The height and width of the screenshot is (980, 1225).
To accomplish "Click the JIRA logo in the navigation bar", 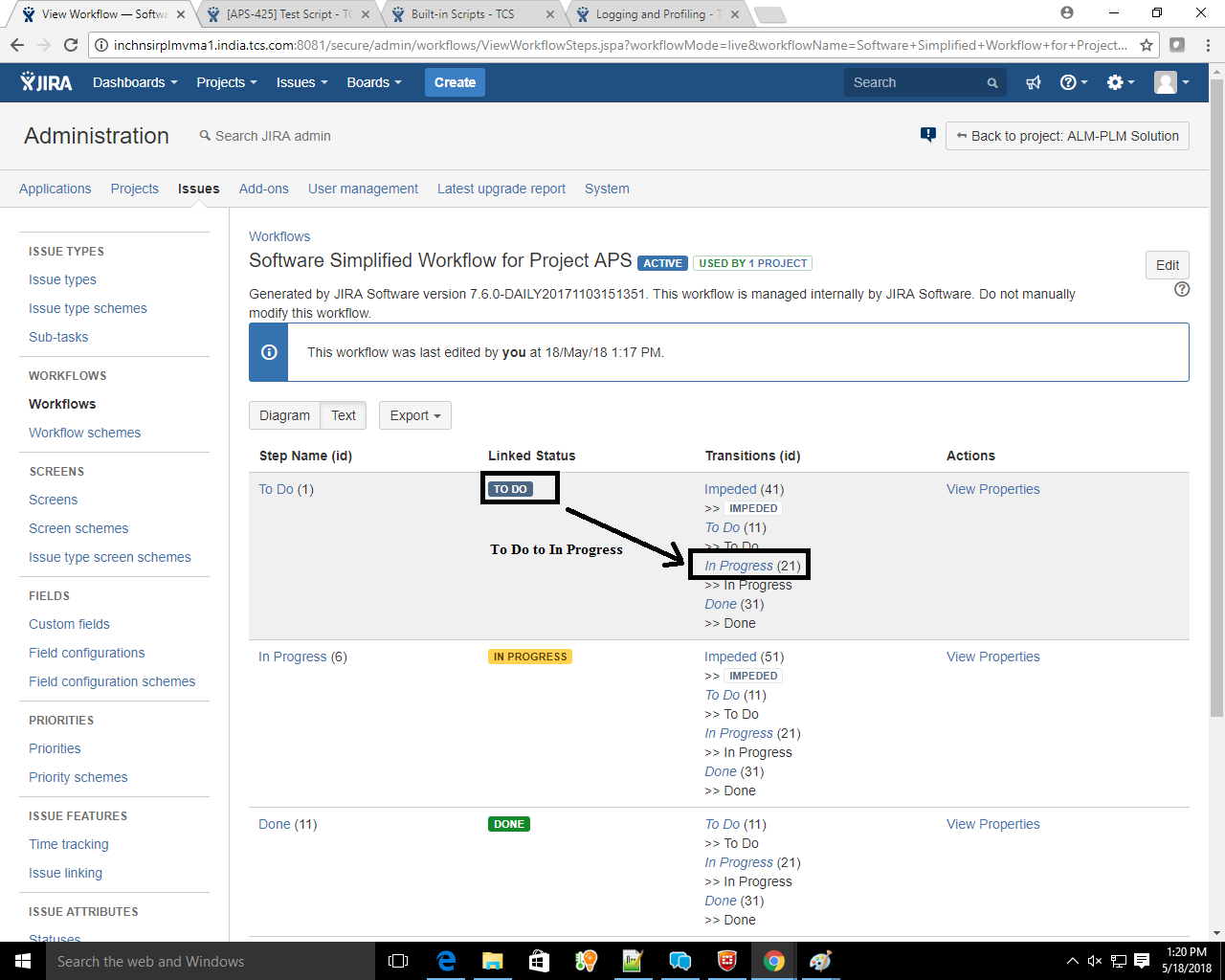I will click(x=45, y=82).
